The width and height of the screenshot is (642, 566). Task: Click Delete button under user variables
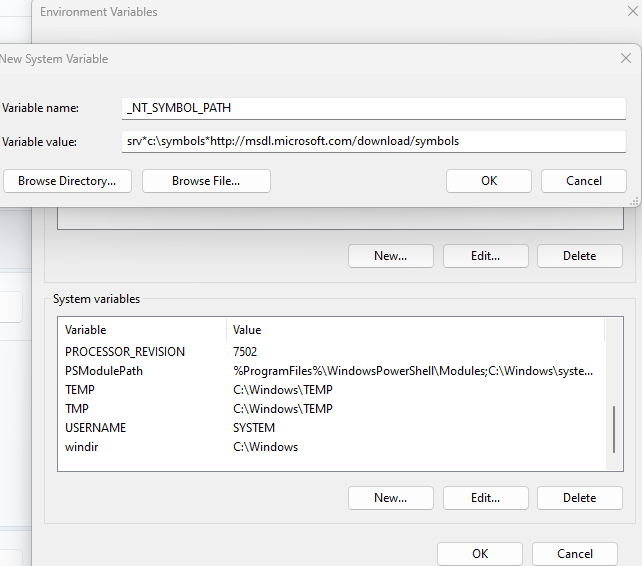580,256
